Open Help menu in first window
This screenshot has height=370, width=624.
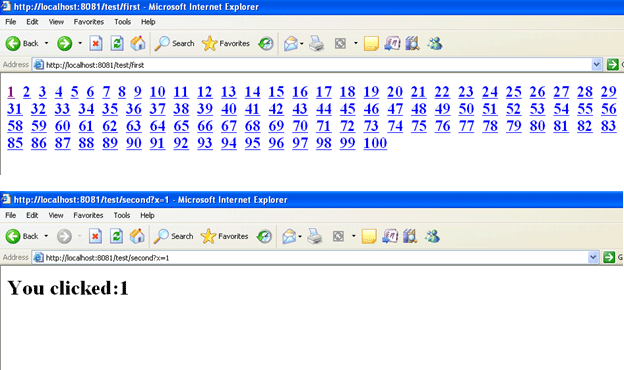click(x=148, y=22)
